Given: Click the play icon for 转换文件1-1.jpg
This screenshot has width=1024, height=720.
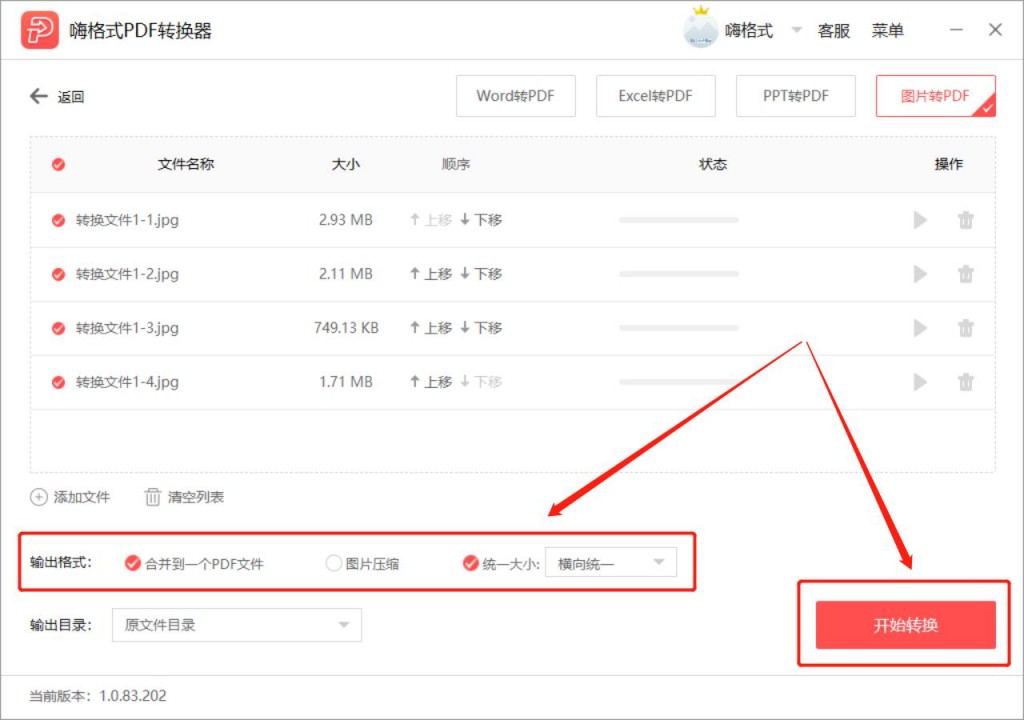Looking at the screenshot, I should click(920, 220).
